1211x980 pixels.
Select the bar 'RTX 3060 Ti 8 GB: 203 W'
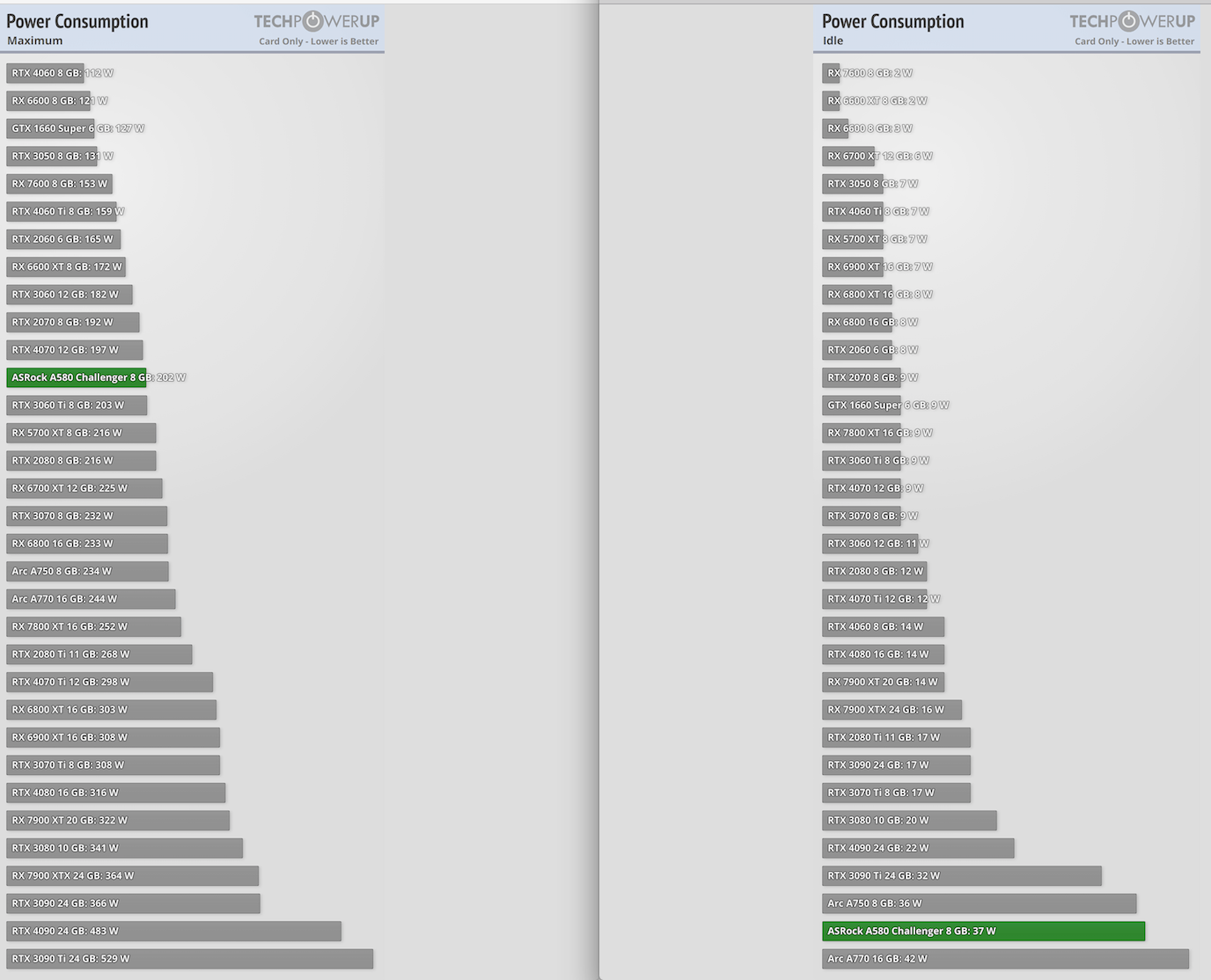[77, 406]
